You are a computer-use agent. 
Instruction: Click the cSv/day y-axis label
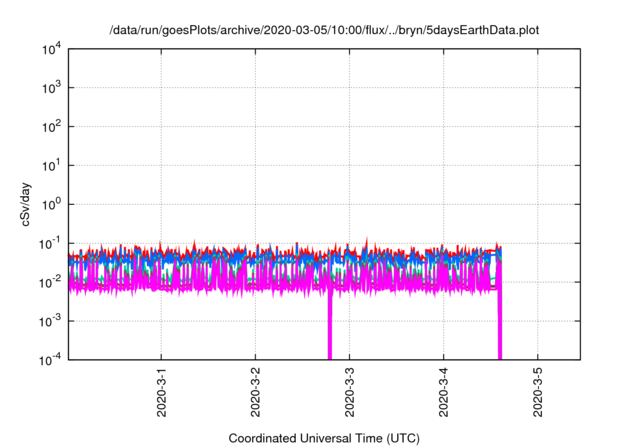coord(26,205)
